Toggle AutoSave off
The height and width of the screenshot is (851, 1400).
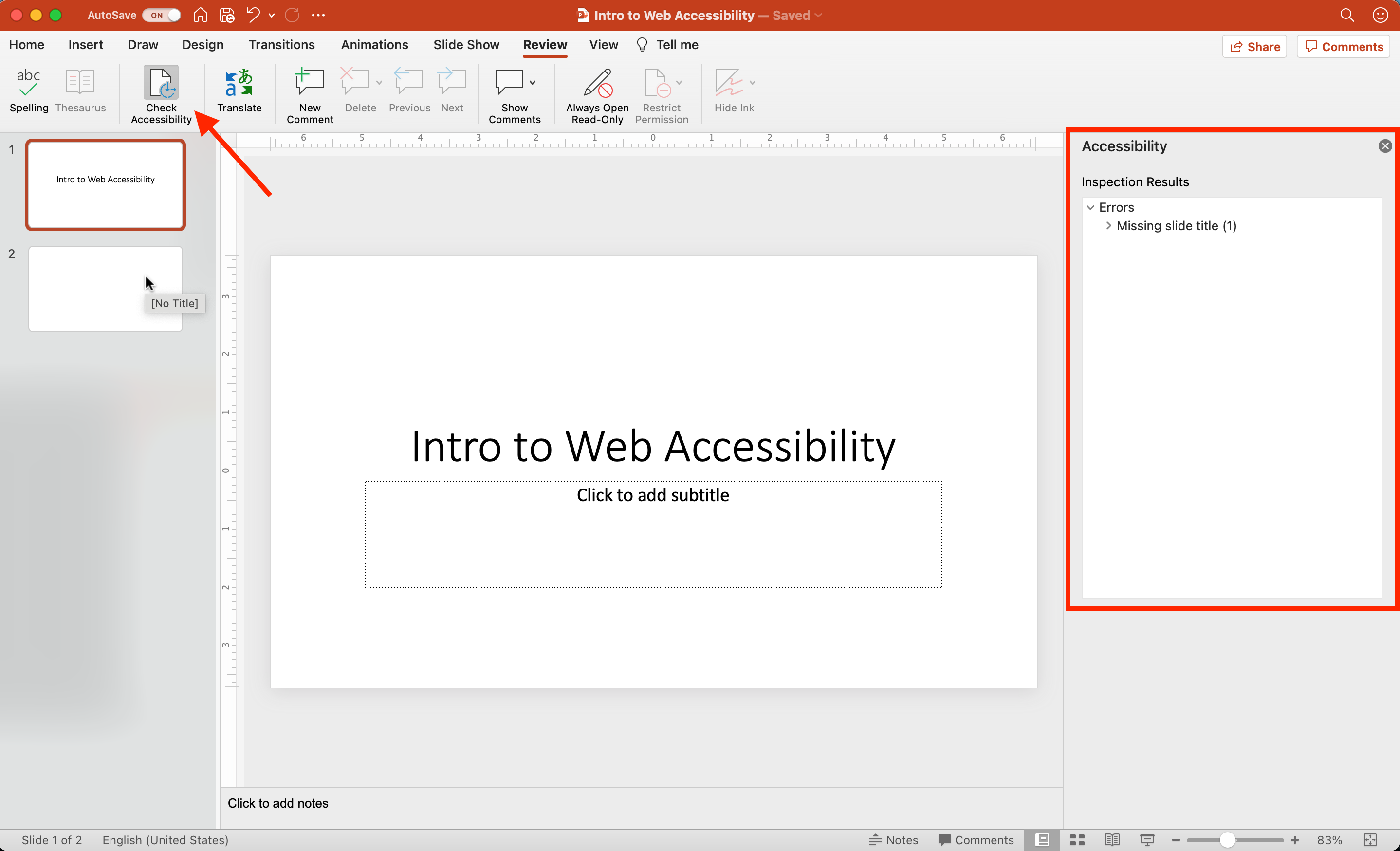[x=161, y=15]
